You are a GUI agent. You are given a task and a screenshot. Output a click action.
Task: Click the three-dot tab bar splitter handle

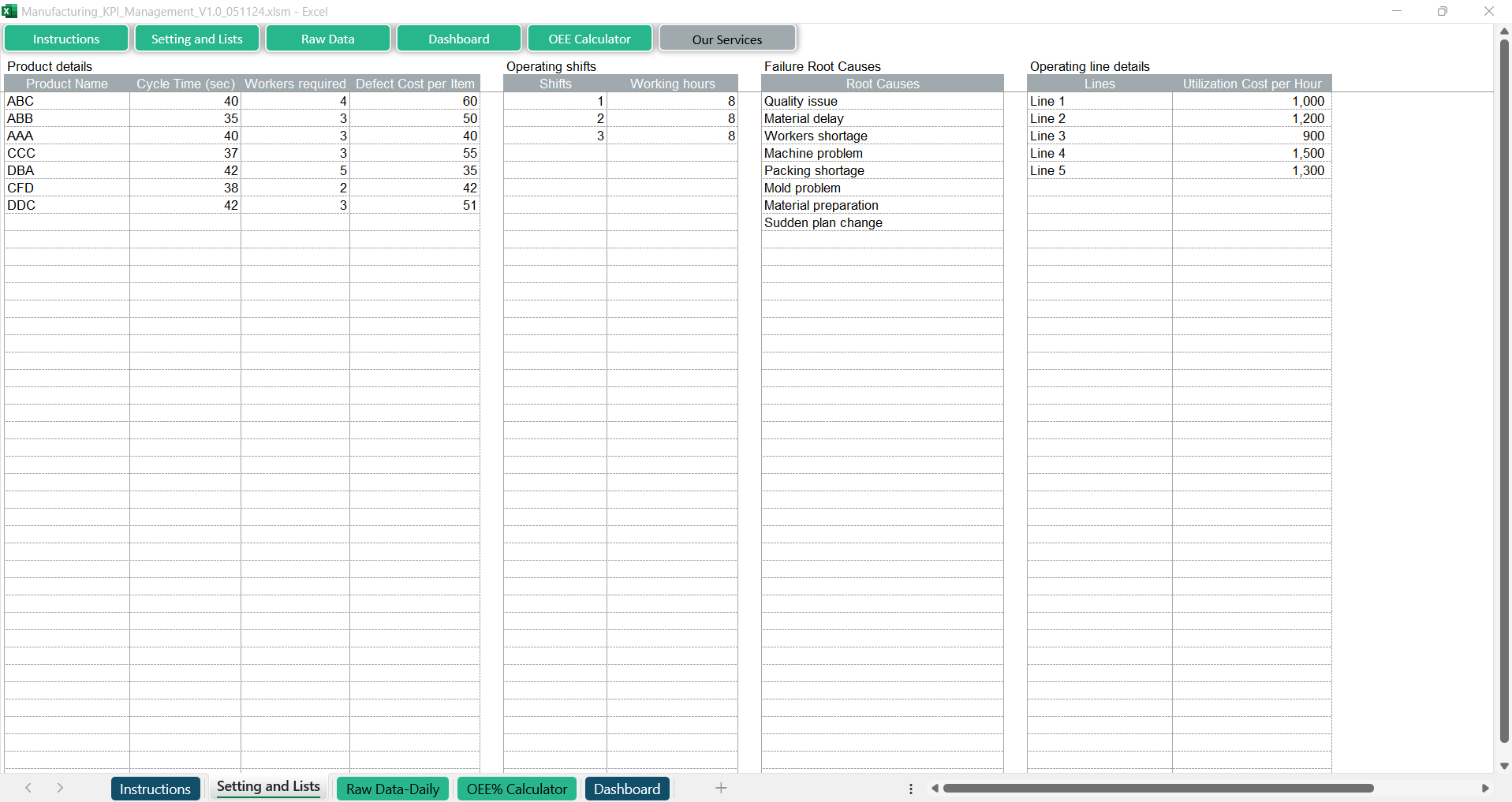click(x=911, y=789)
